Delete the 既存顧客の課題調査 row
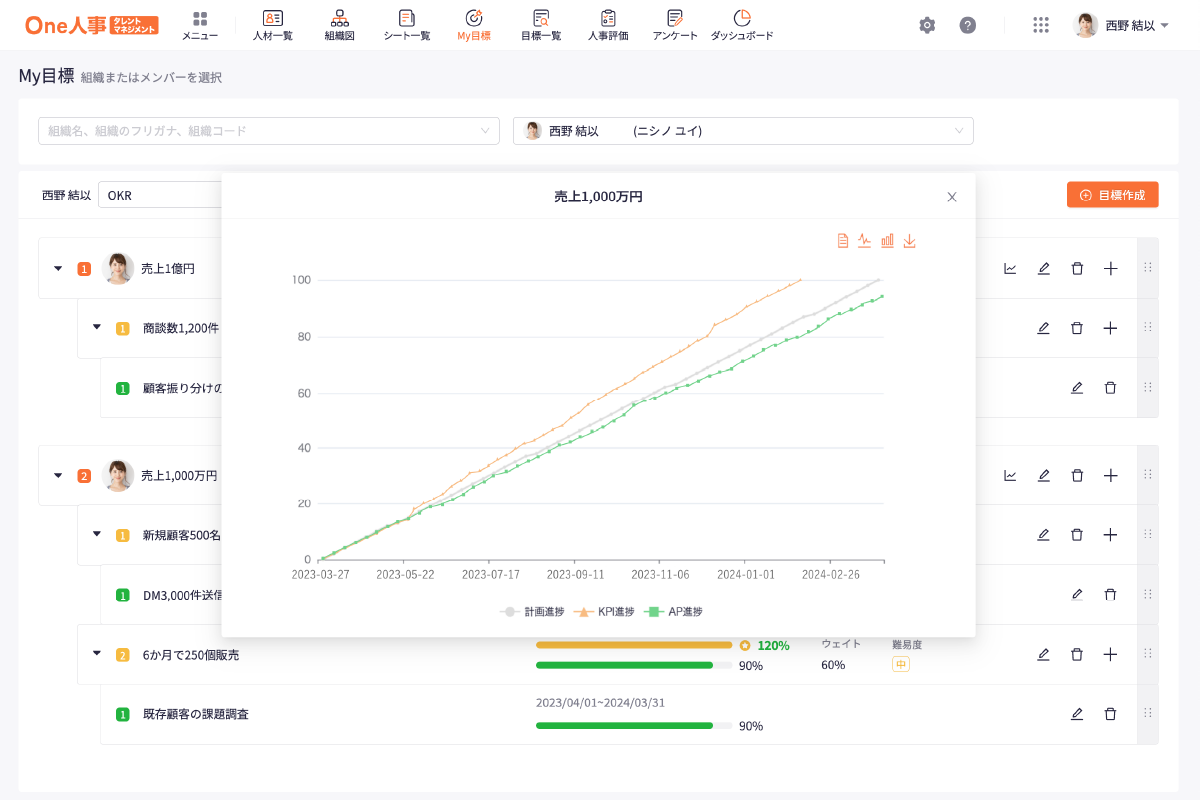Screen dimensions: 1200x800 [1109, 714]
